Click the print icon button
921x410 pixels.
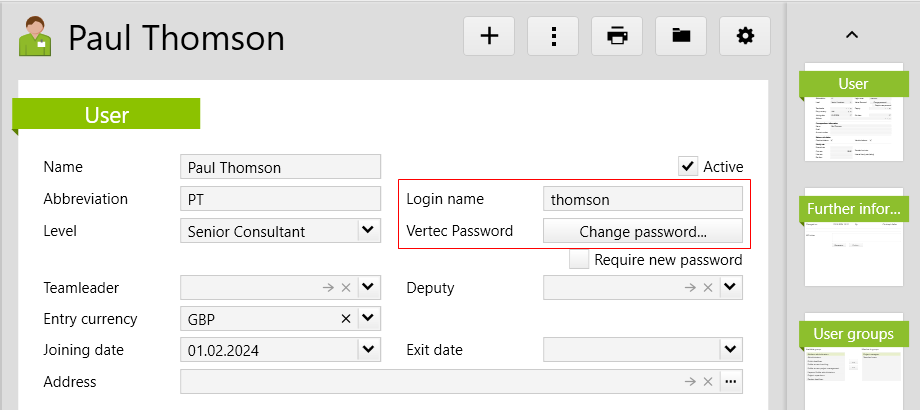point(617,36)
